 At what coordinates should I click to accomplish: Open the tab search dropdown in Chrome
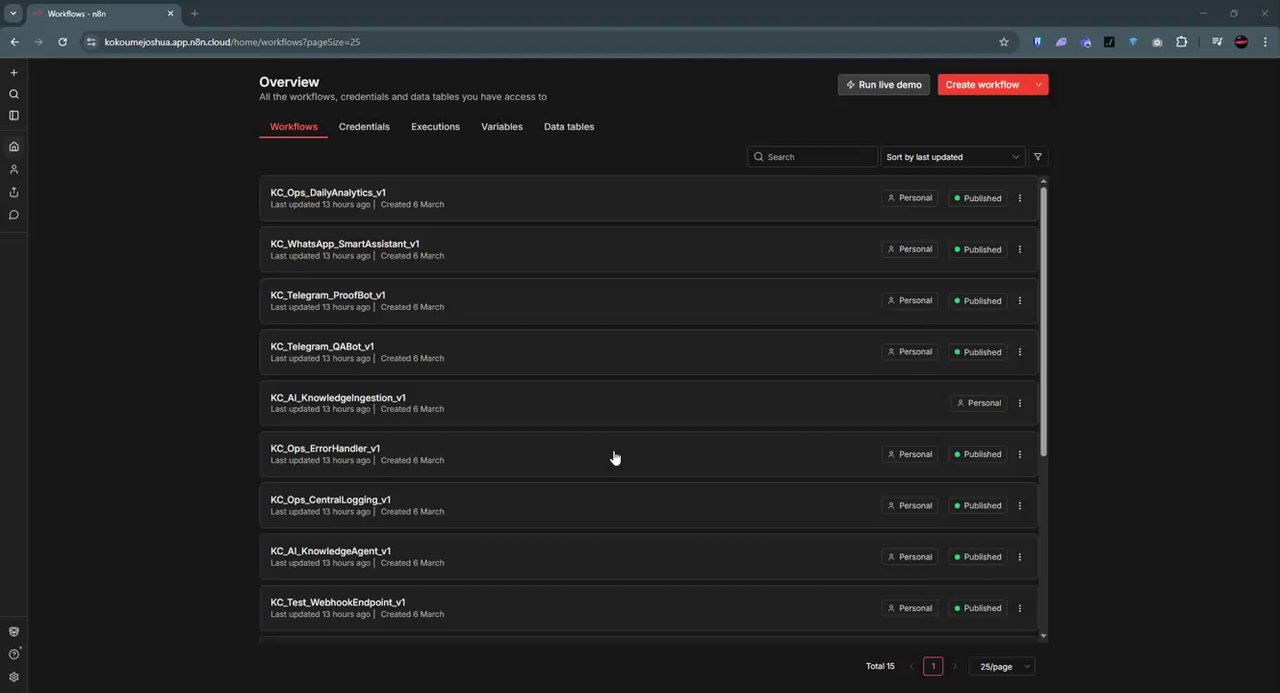pos(13,14)
